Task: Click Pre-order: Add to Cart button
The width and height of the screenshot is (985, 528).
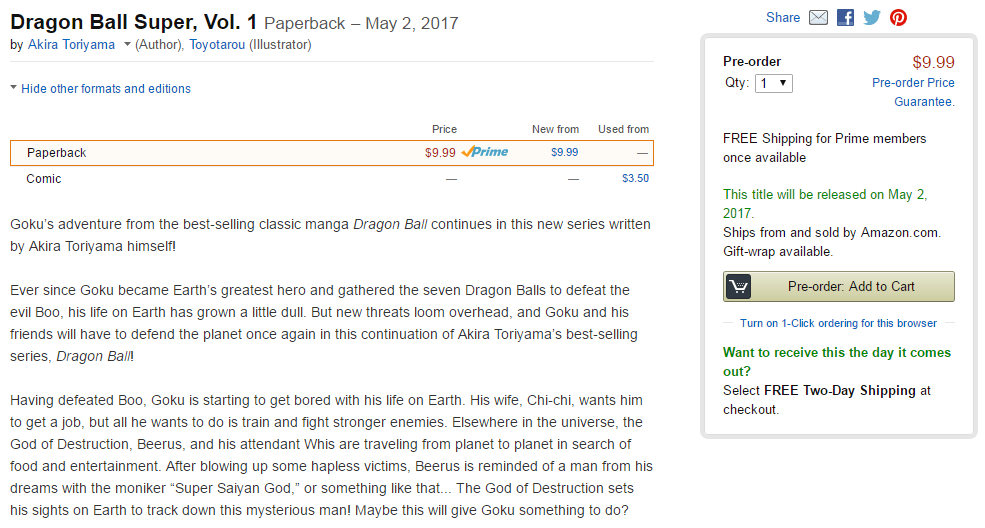Action: pos(839,286)
